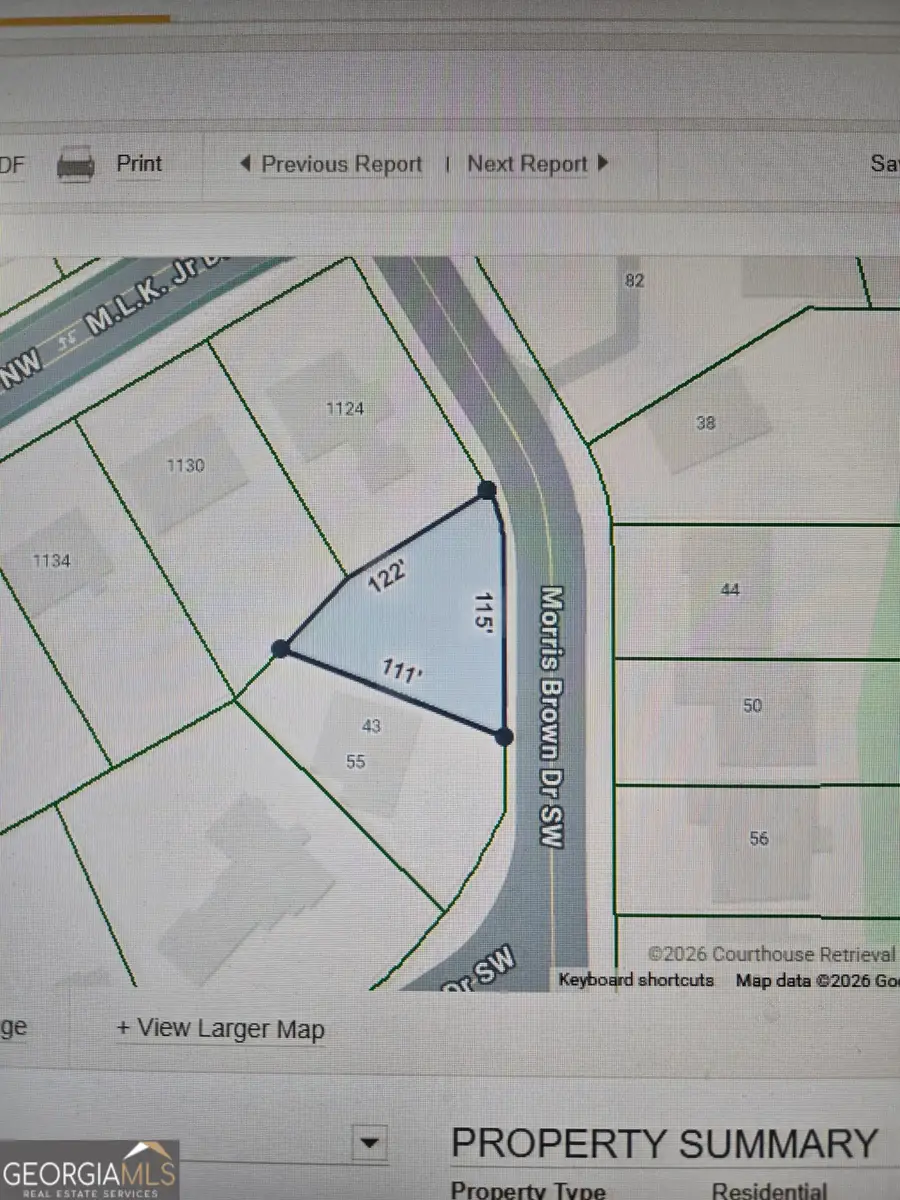Click the bottom vertex marker on the parcel outline
This screenshot has width=900, height=1200.
click(502, 736)
